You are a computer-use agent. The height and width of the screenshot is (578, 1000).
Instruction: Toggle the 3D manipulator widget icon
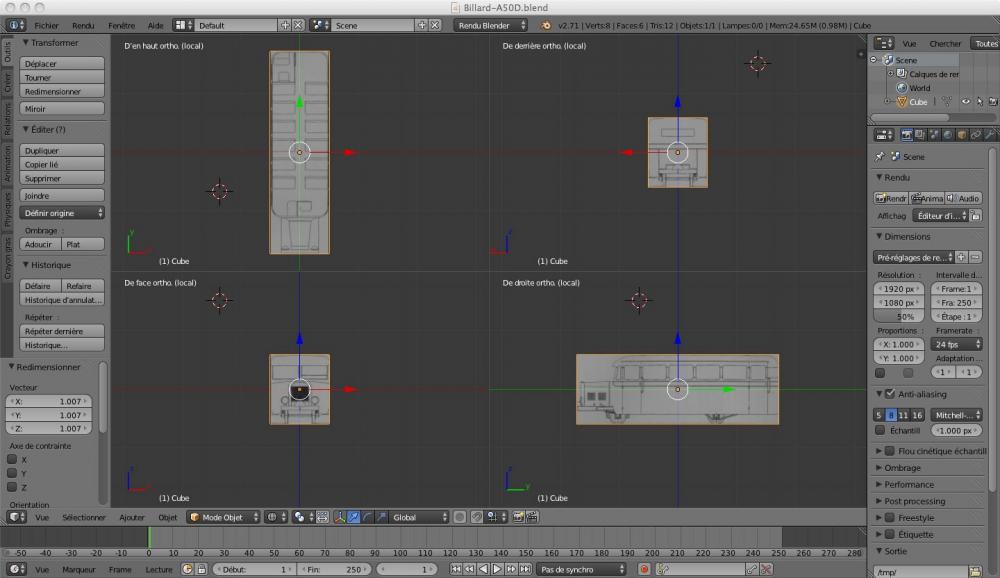pyautogui.click(x=341, y=517)
